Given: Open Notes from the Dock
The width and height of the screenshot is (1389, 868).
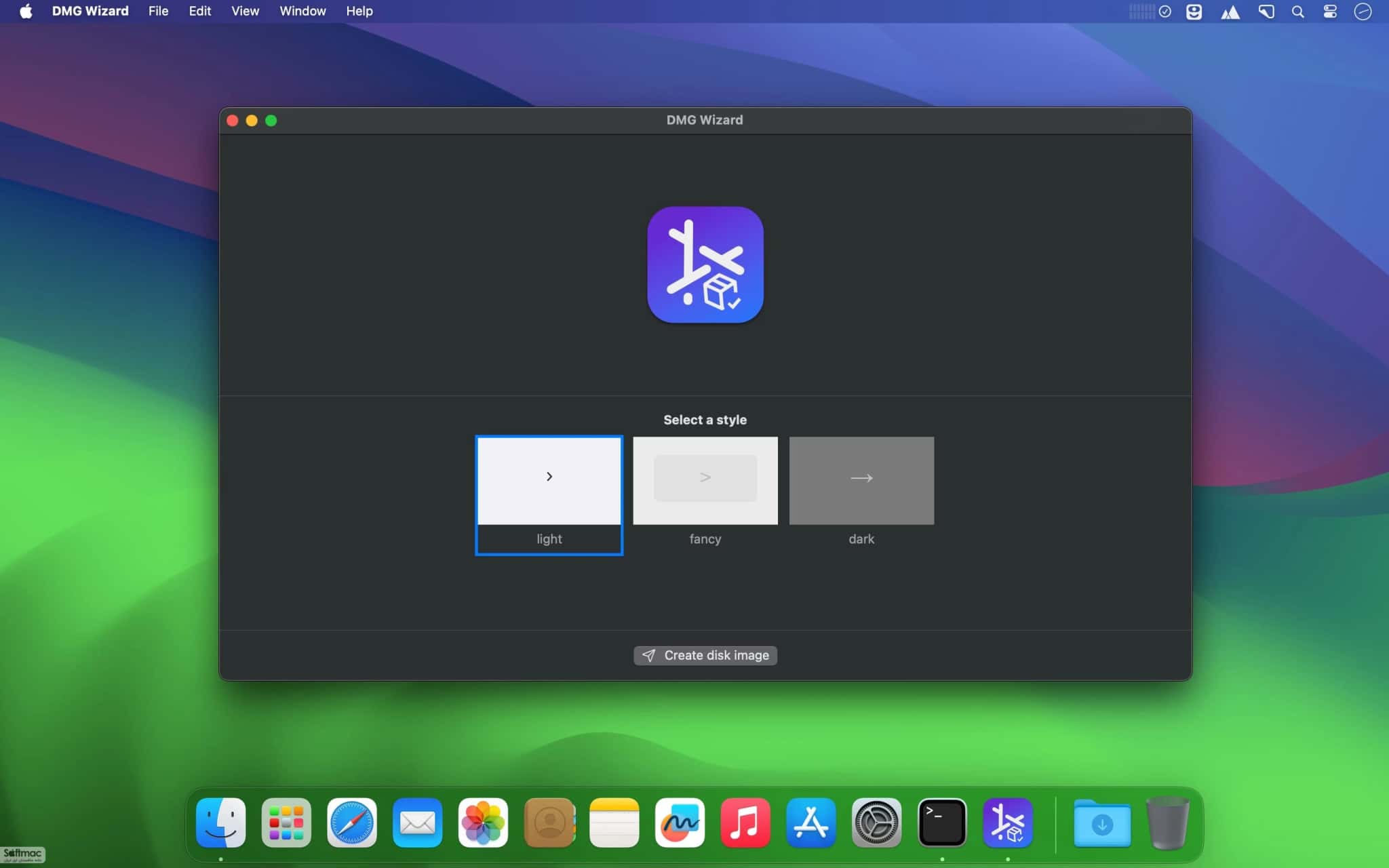Looking at the screenshot, I should [x=614, y=823].
